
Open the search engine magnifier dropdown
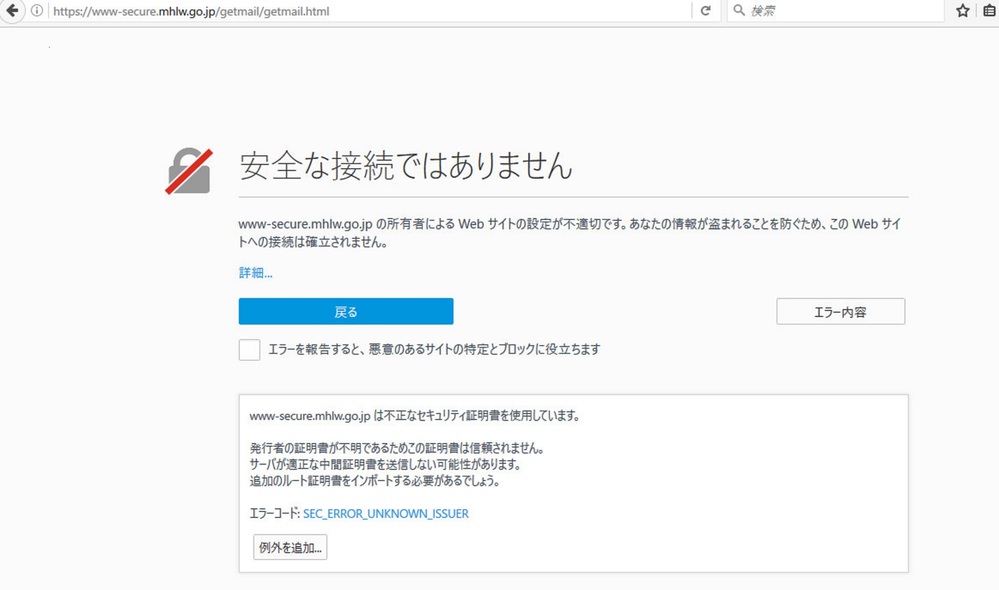tap(738, 11)
